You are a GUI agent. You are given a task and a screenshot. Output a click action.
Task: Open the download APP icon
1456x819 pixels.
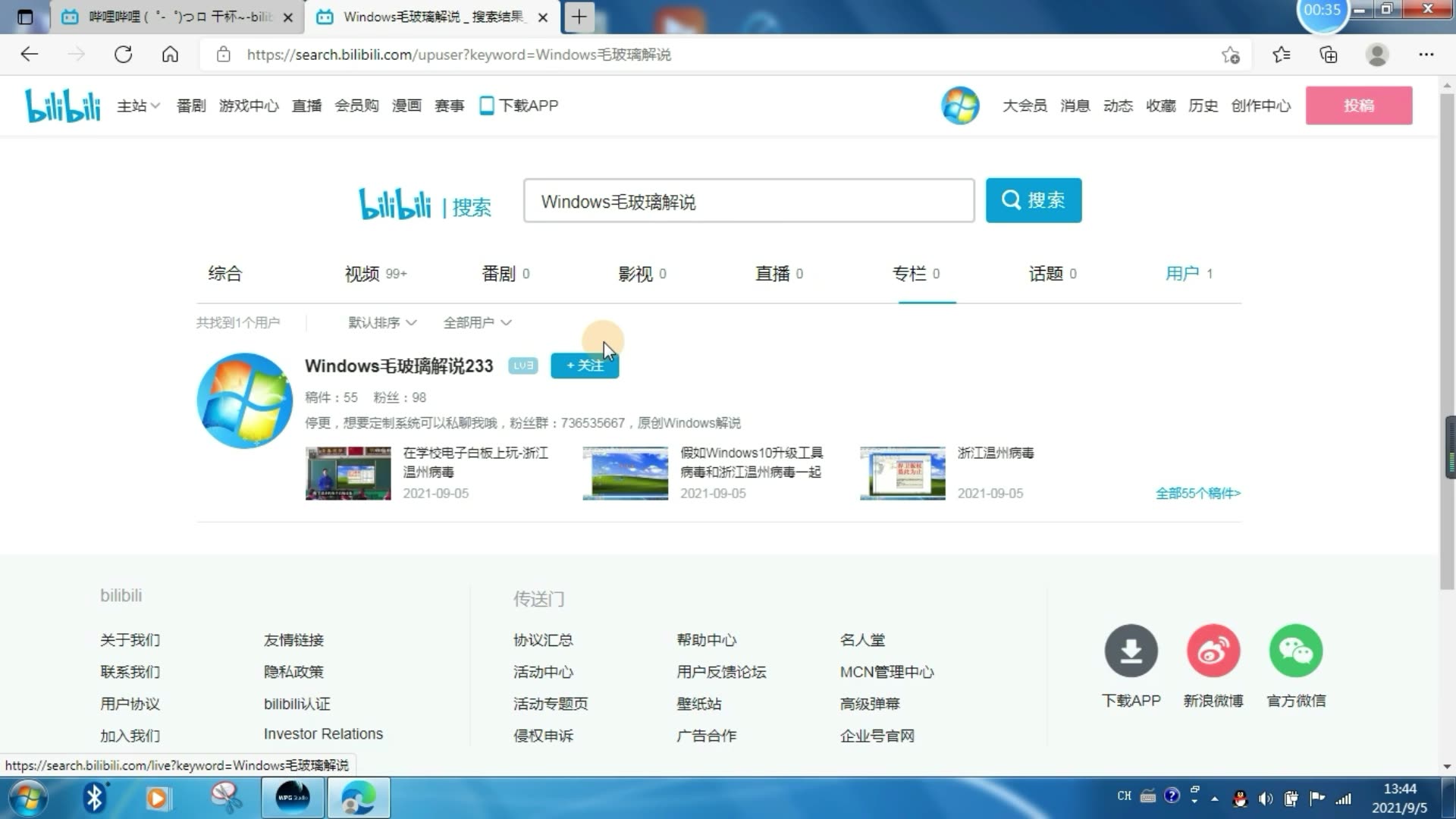tap(1130, 651)
